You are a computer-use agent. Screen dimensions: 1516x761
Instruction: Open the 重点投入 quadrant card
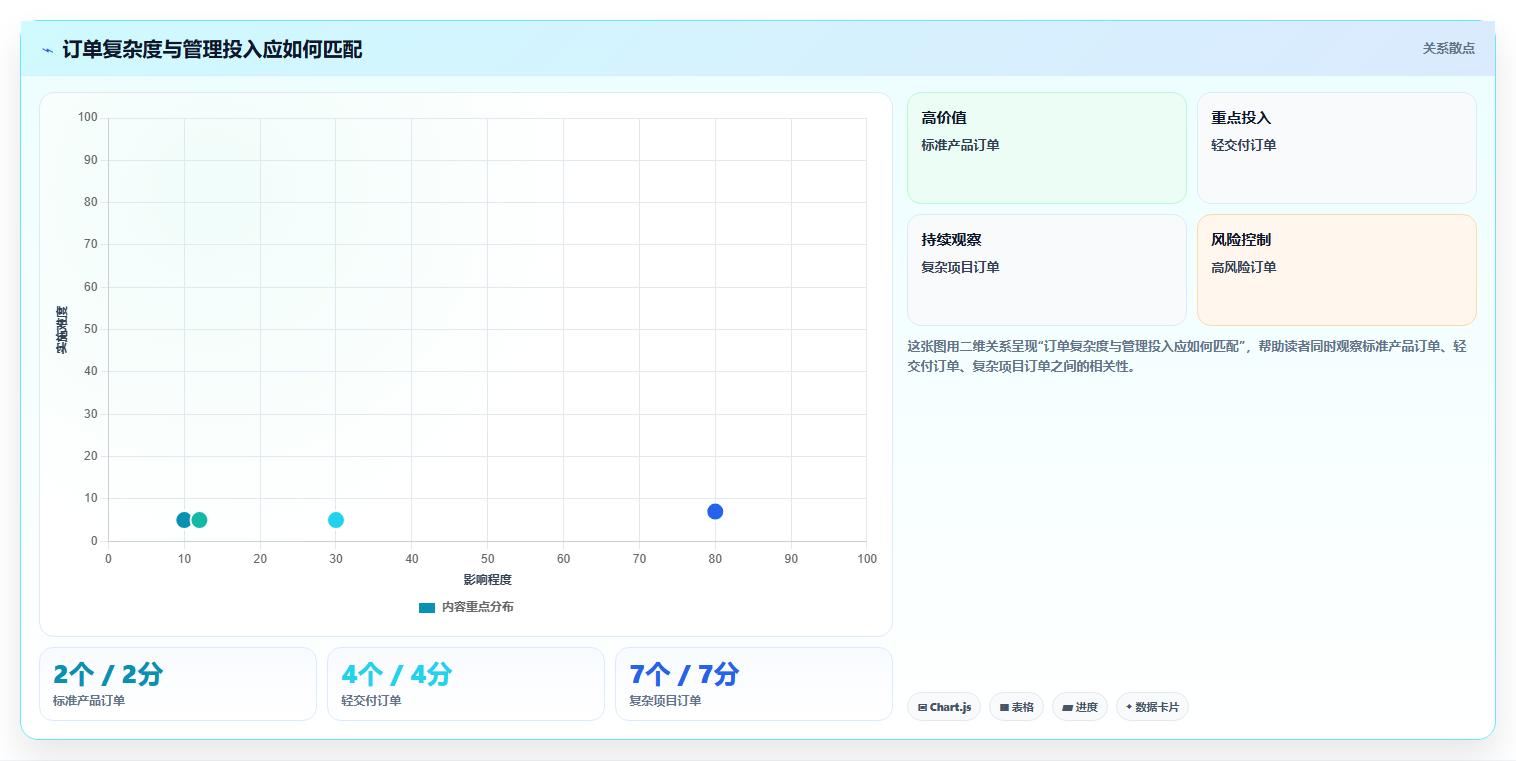click(x=1337, y=148)
